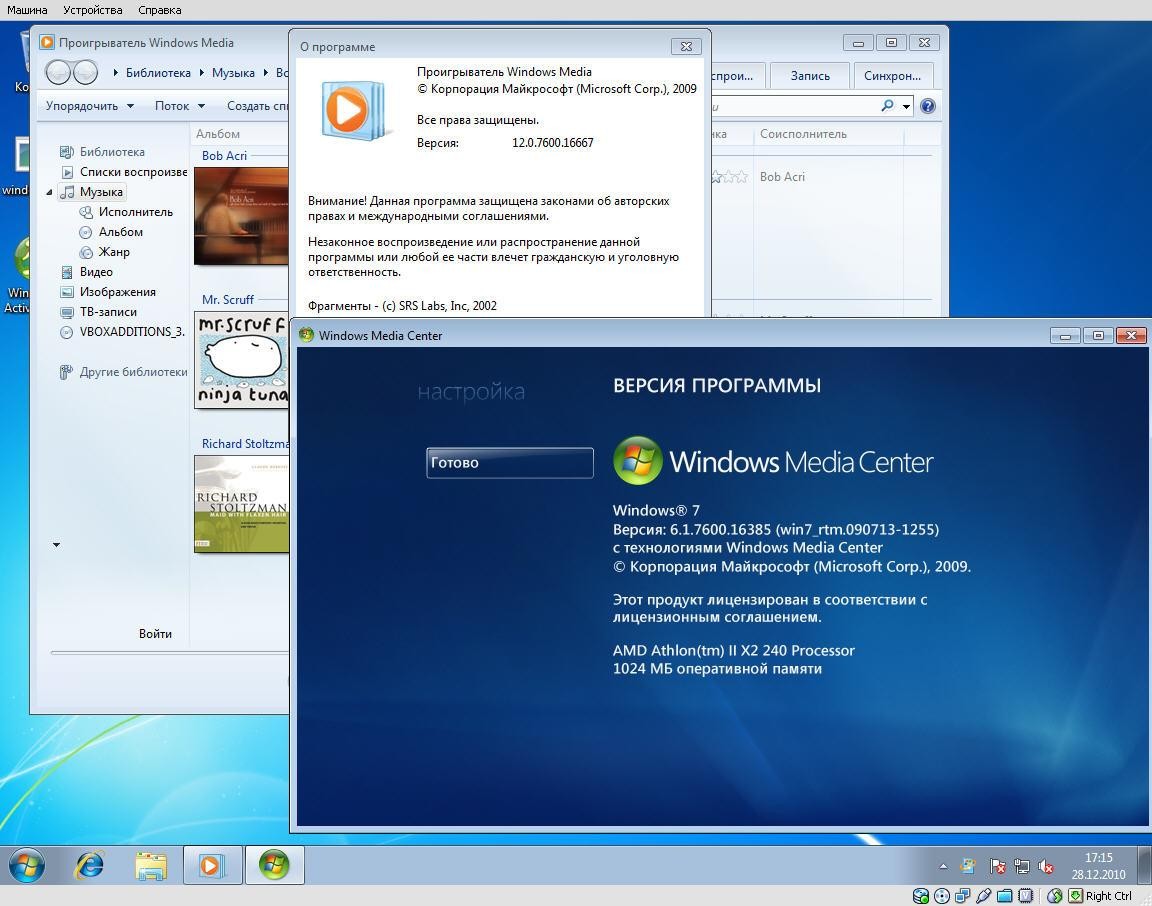Open the Action Center flag icon

click(x=997, y=866)
